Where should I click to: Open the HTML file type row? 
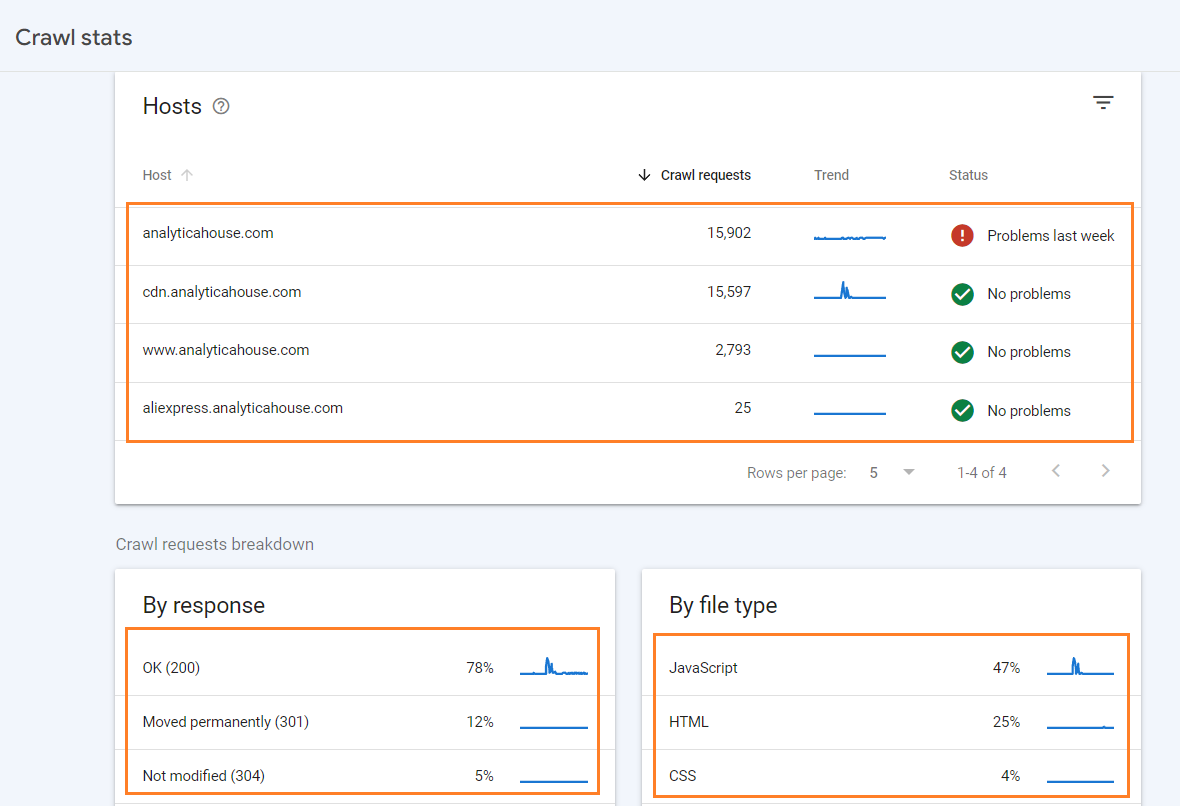891,722
